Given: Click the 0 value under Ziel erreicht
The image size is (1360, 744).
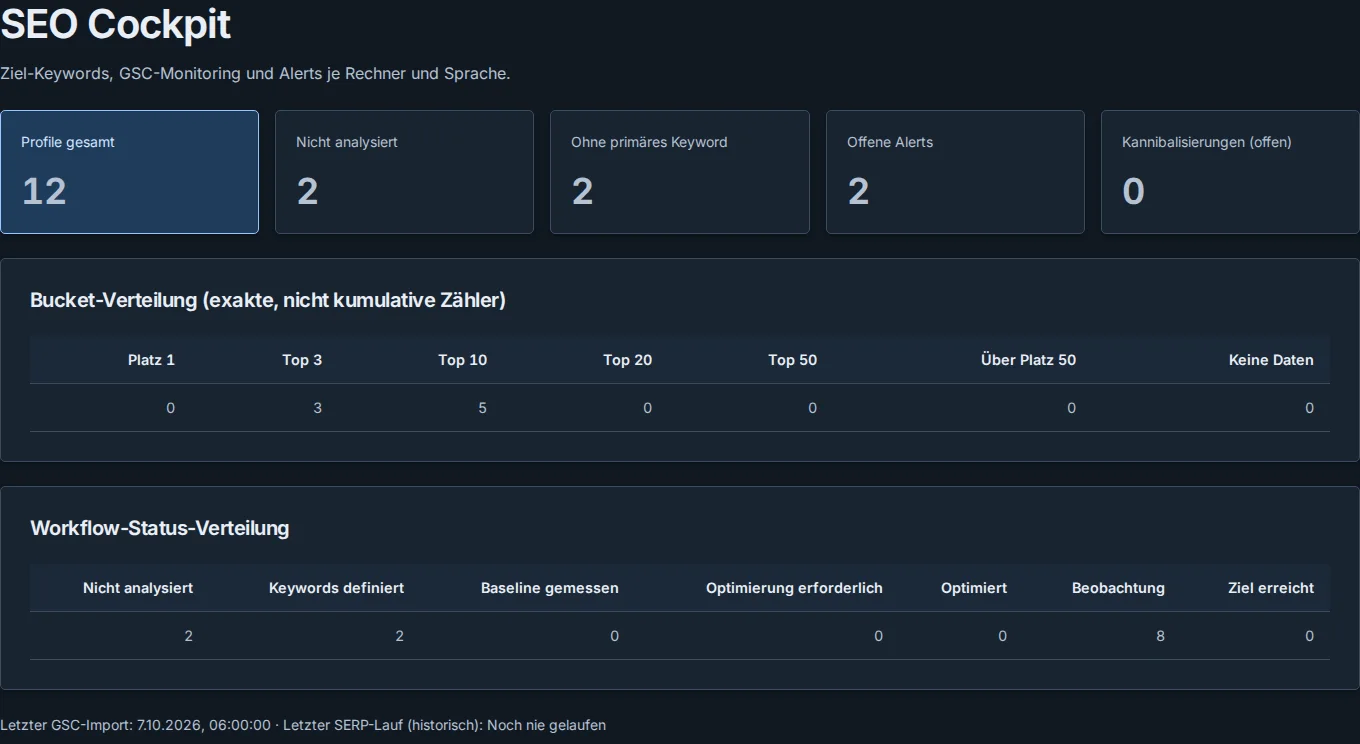Looking at the screenshot, I should pos(1309,636).
